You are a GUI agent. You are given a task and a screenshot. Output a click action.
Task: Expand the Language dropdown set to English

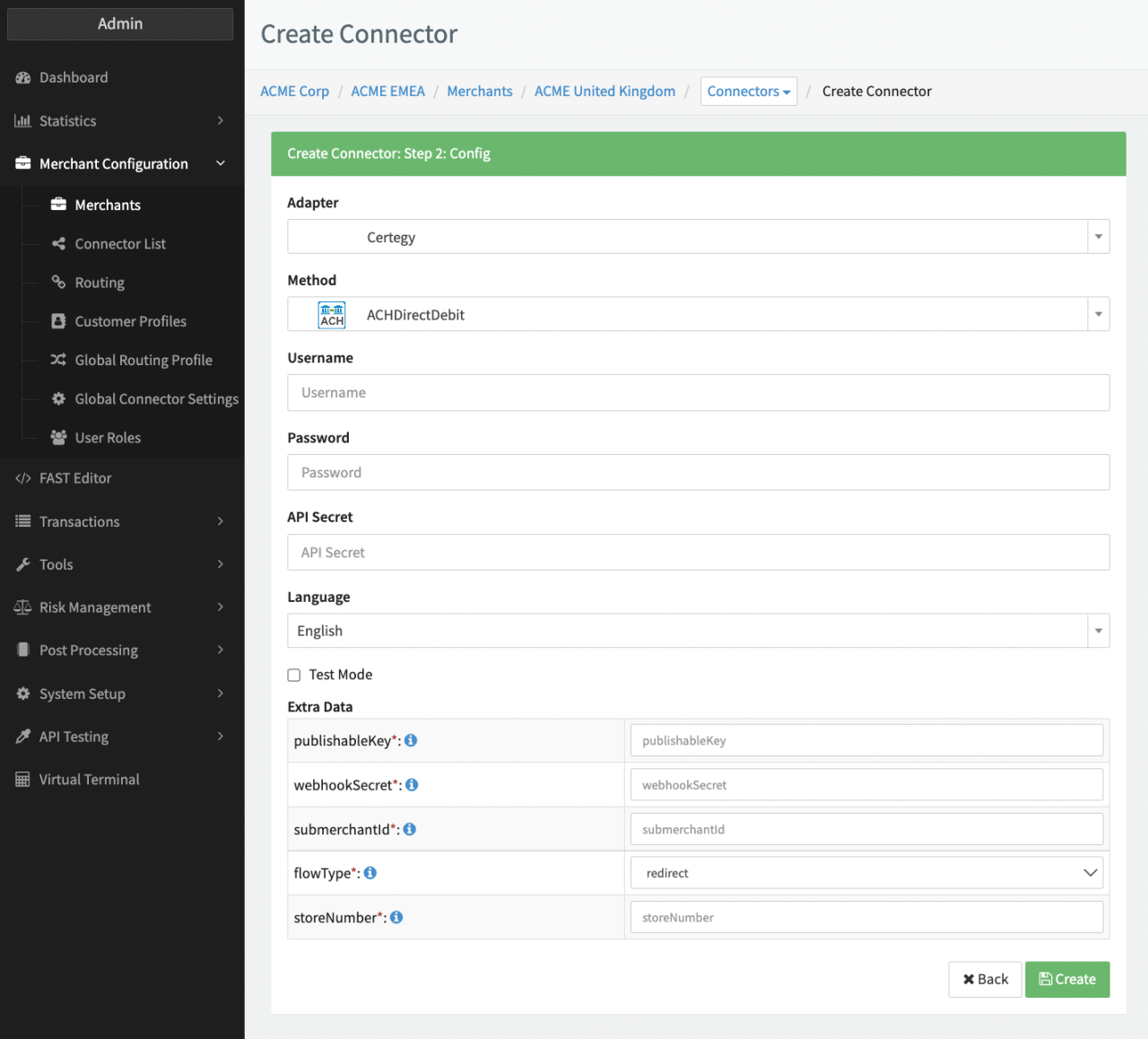[698, 631]
